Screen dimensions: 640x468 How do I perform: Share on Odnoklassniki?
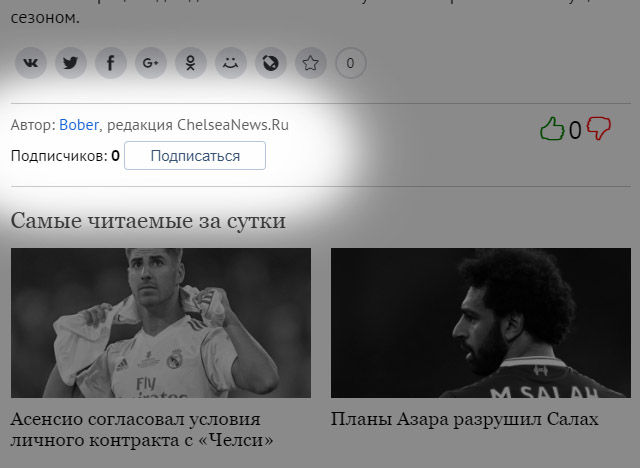pos(191,63)
